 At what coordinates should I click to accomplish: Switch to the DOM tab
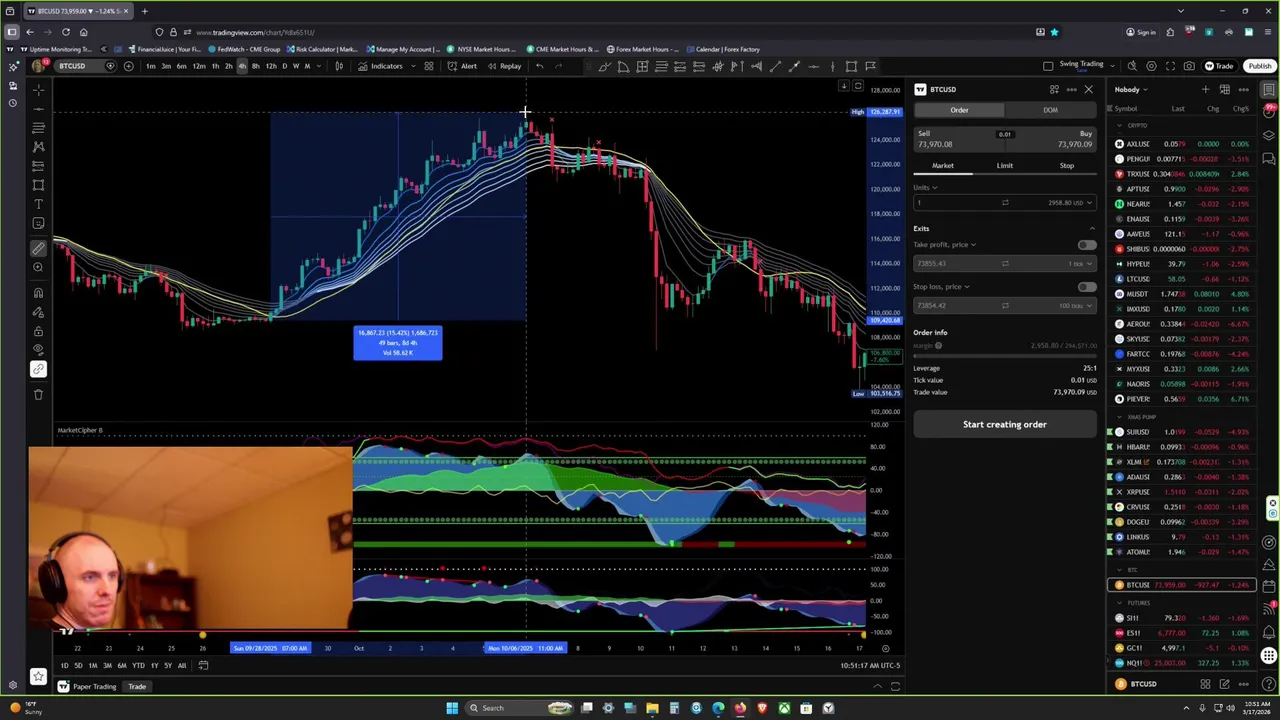tap(1050, 110)
